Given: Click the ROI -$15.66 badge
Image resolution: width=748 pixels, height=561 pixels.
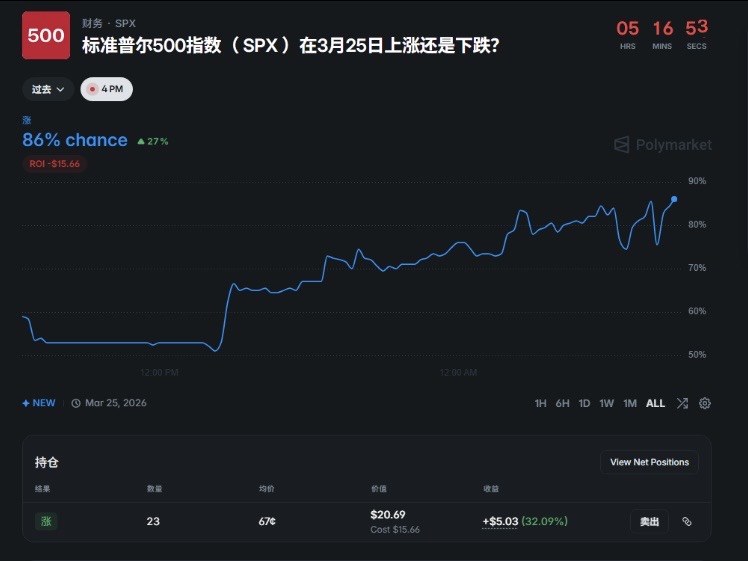Looking at the screenshot, I should (54, 164).
